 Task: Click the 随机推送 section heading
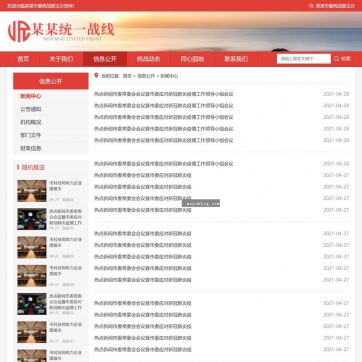(x=33, y=167)
